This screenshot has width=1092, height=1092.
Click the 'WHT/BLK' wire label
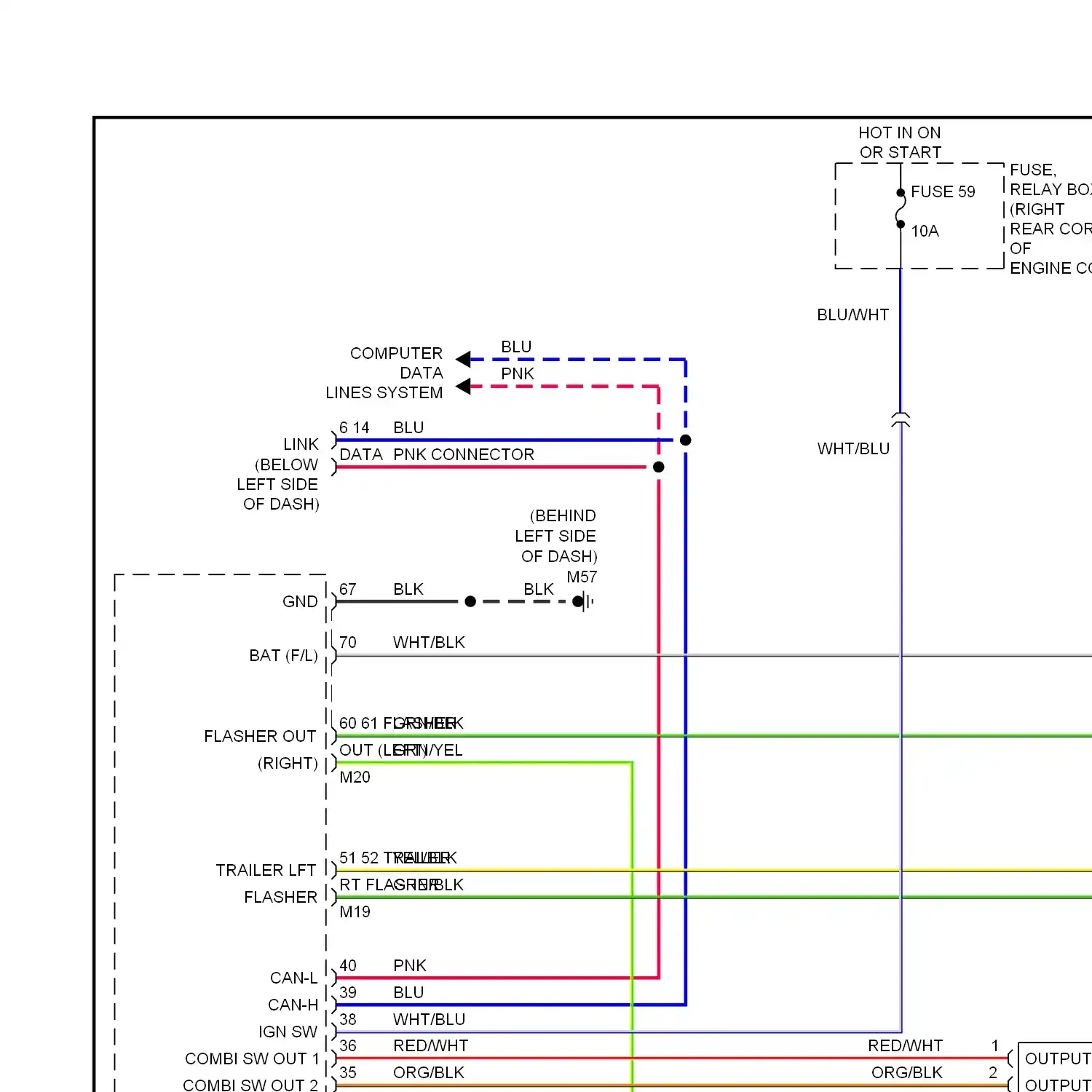click(x=429, y=642)
